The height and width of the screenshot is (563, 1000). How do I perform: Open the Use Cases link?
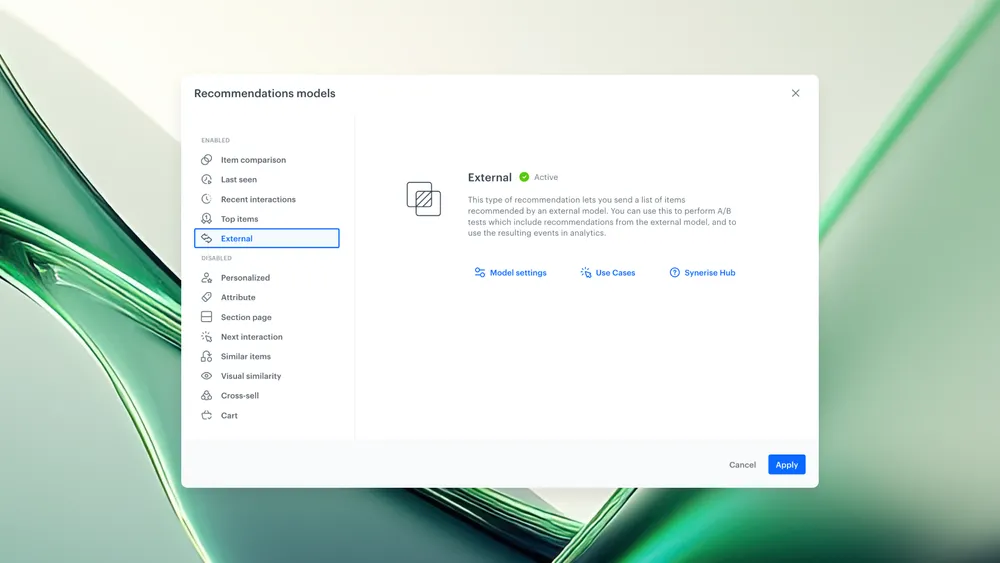pyautogui.click(x=608, y=273)
